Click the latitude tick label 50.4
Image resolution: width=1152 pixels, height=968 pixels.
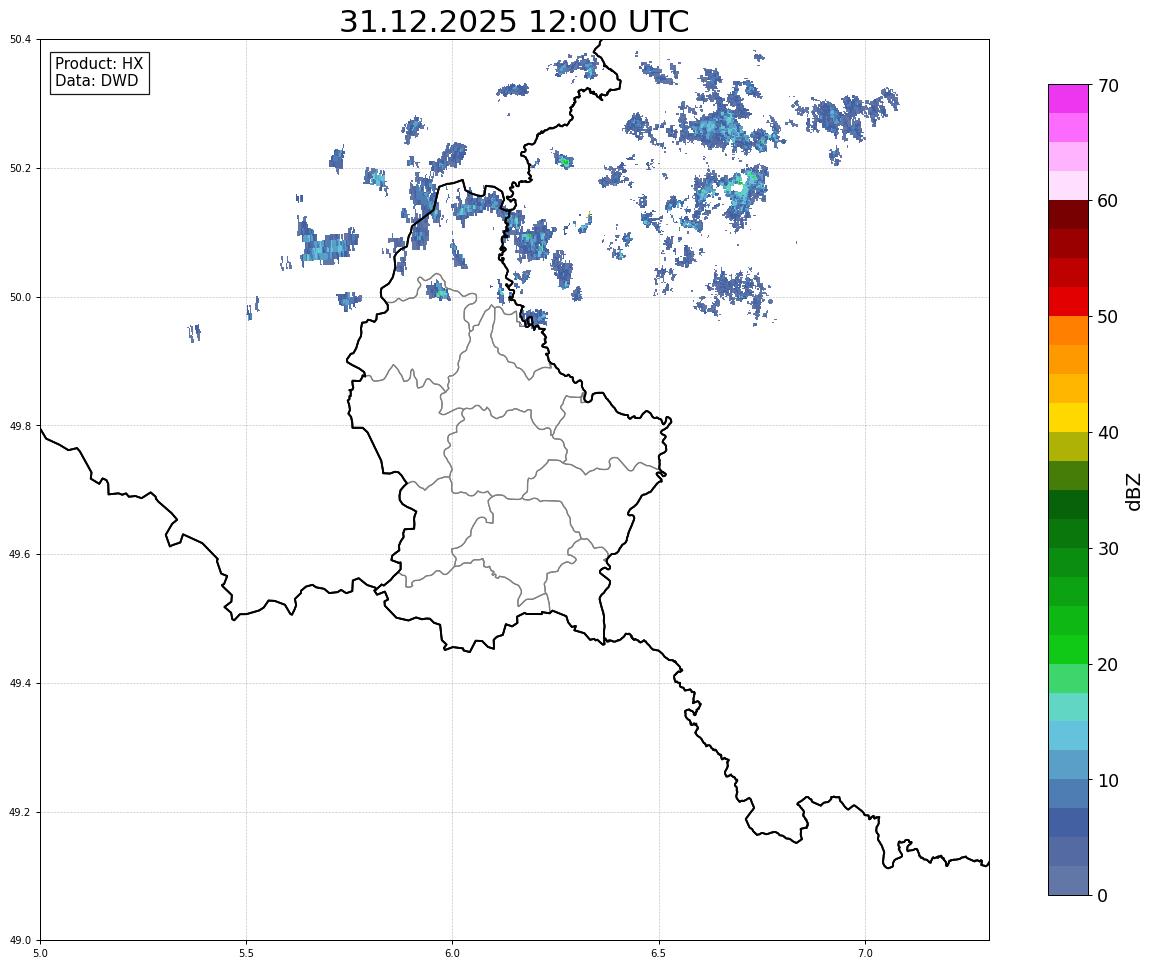pos(20,40)
